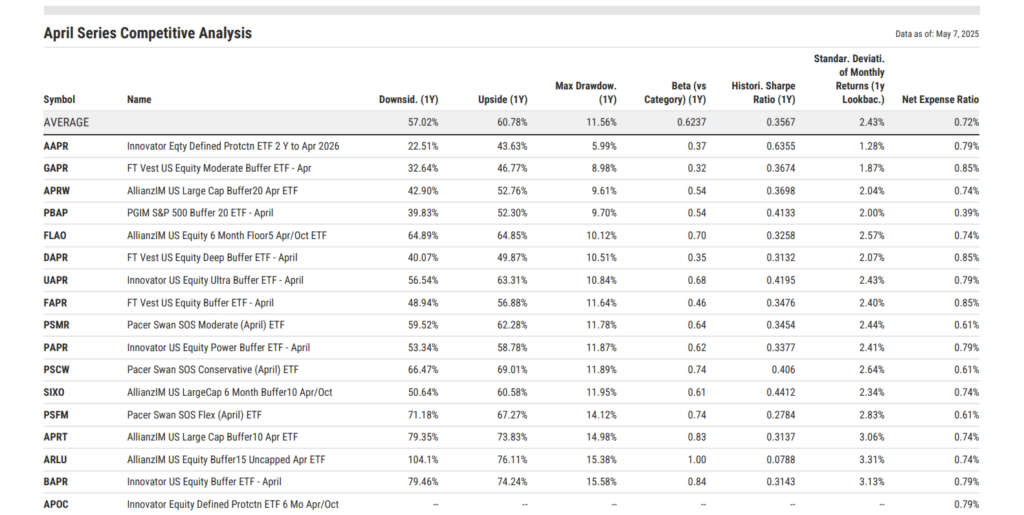Select AllianzIM US Equity 6 Month Floor5 name

point(227,236)
